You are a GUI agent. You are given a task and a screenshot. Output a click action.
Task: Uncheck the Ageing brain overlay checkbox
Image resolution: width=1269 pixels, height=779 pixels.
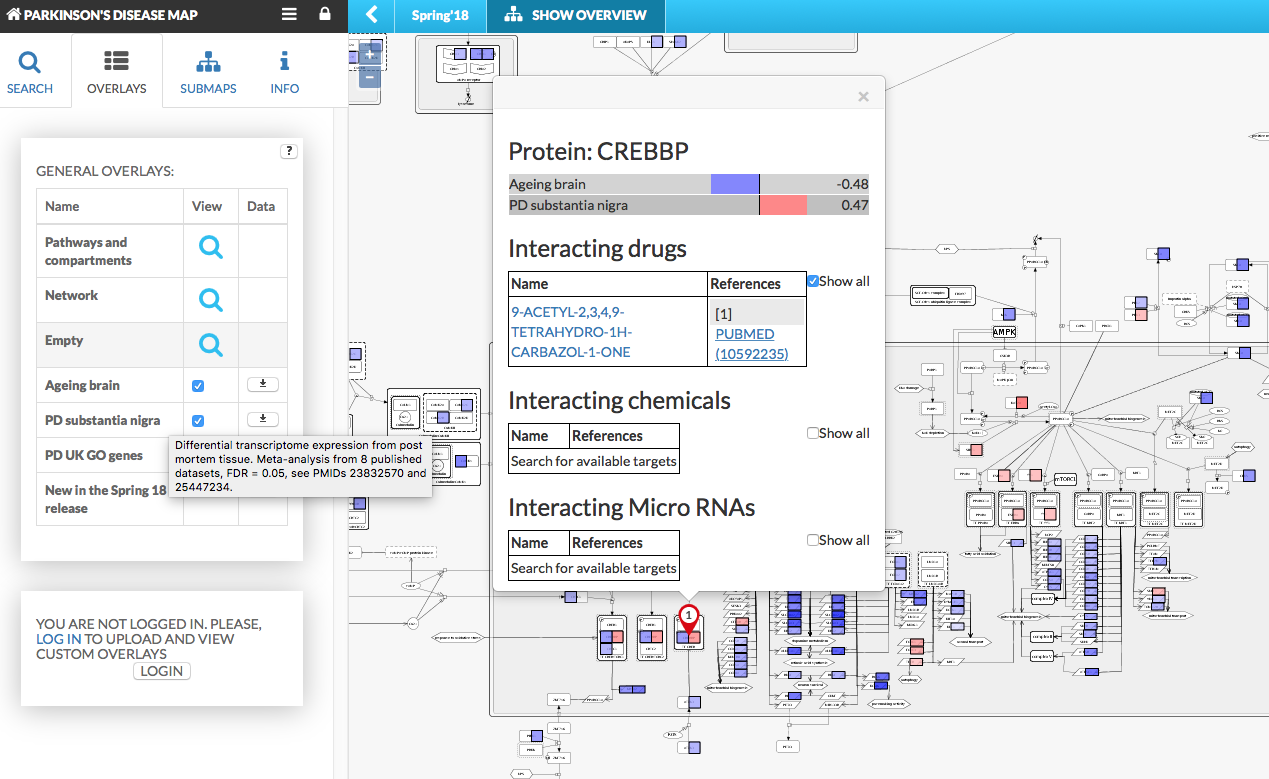point(198,386)
